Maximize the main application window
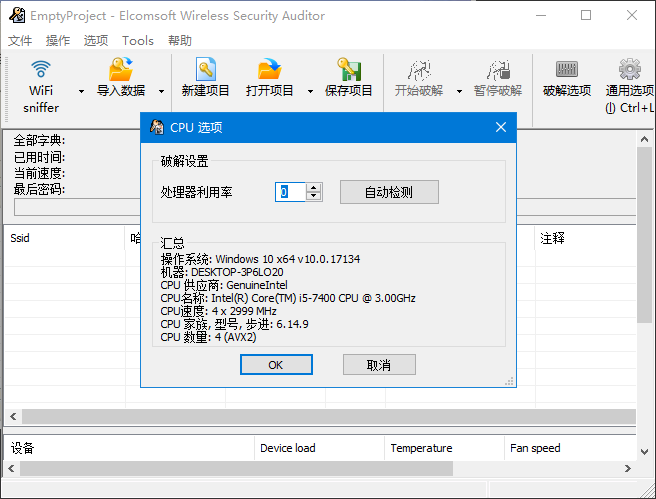The image size is (656, 499). click(586, 15)
